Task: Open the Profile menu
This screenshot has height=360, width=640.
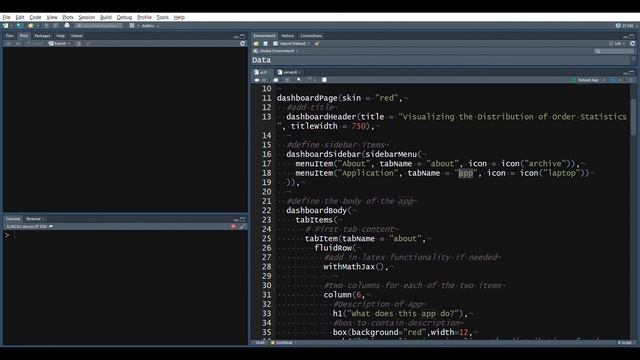Action: tap(144, 17)
